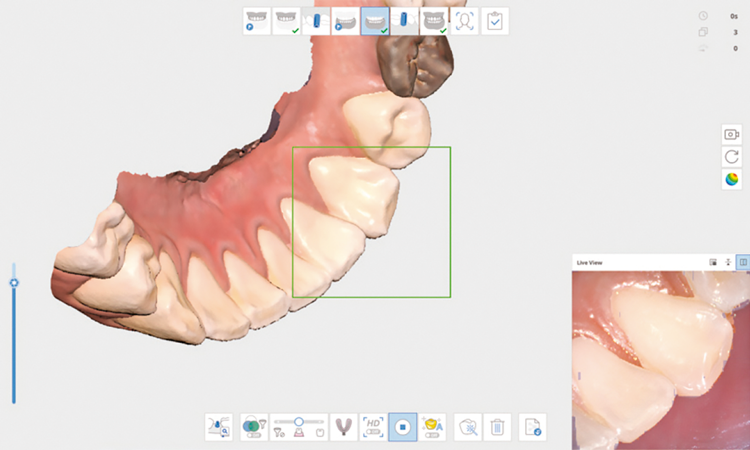Viewport: 750px width, 450px height.
Task: Open the arch guide tool
Action: coord(343,427)
